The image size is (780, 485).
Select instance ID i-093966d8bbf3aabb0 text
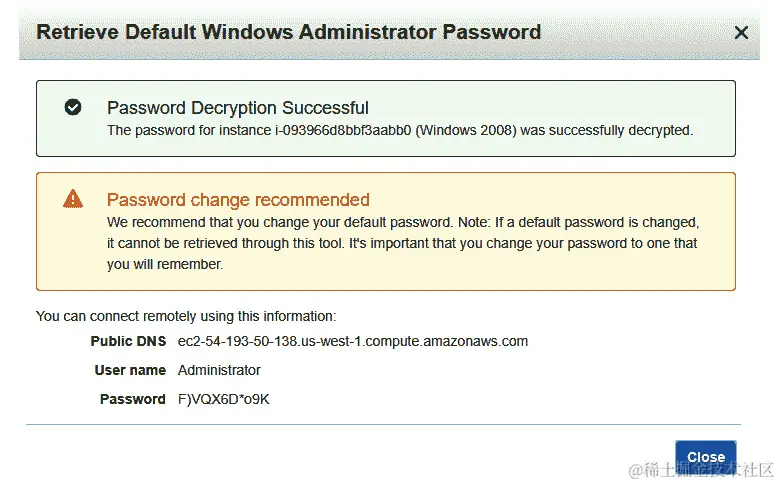[x=343, y=130]
